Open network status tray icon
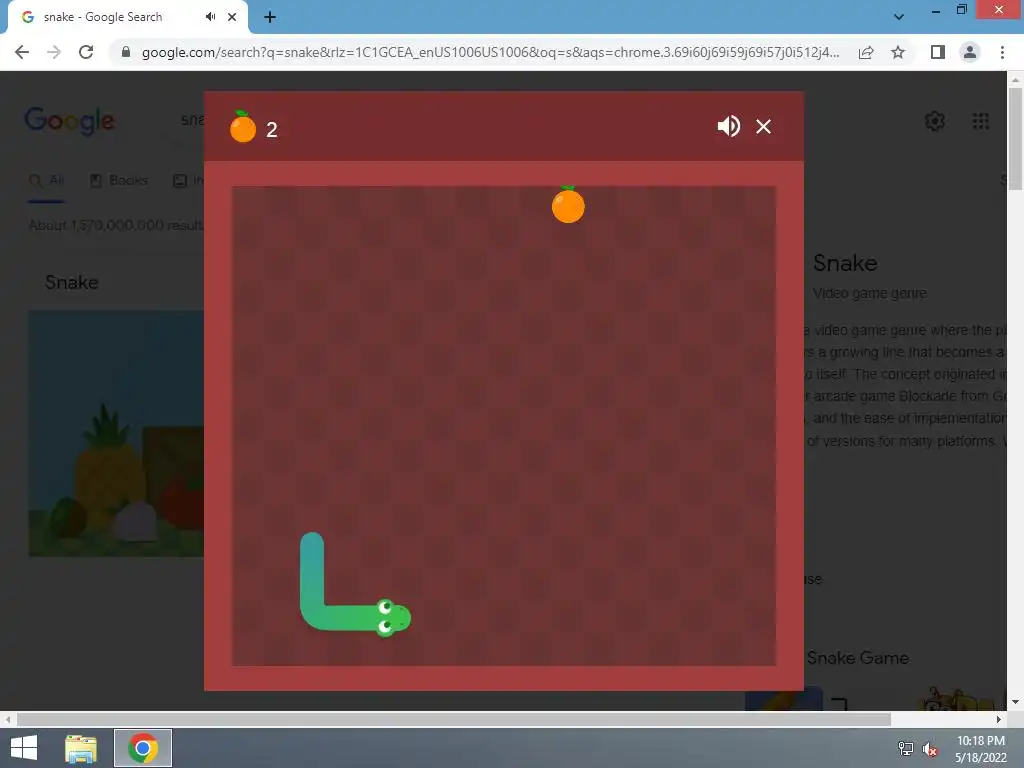This screenshot has height=768, width=1024. pyautogui.click(x=905, y=748)
